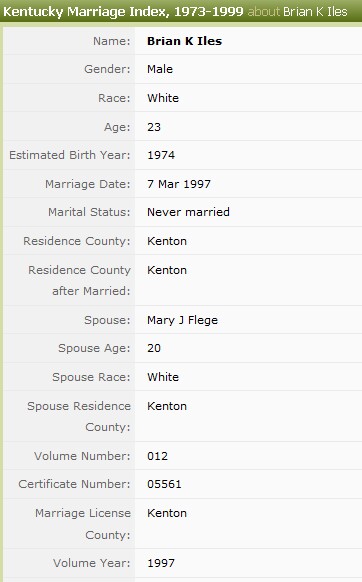Select the Certificate Number 05561
This screenshot has width=362, height=582.
[x=164, y=484]
